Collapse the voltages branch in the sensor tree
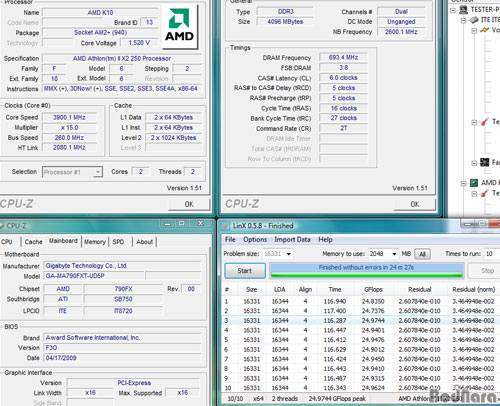 pos(474,31)
